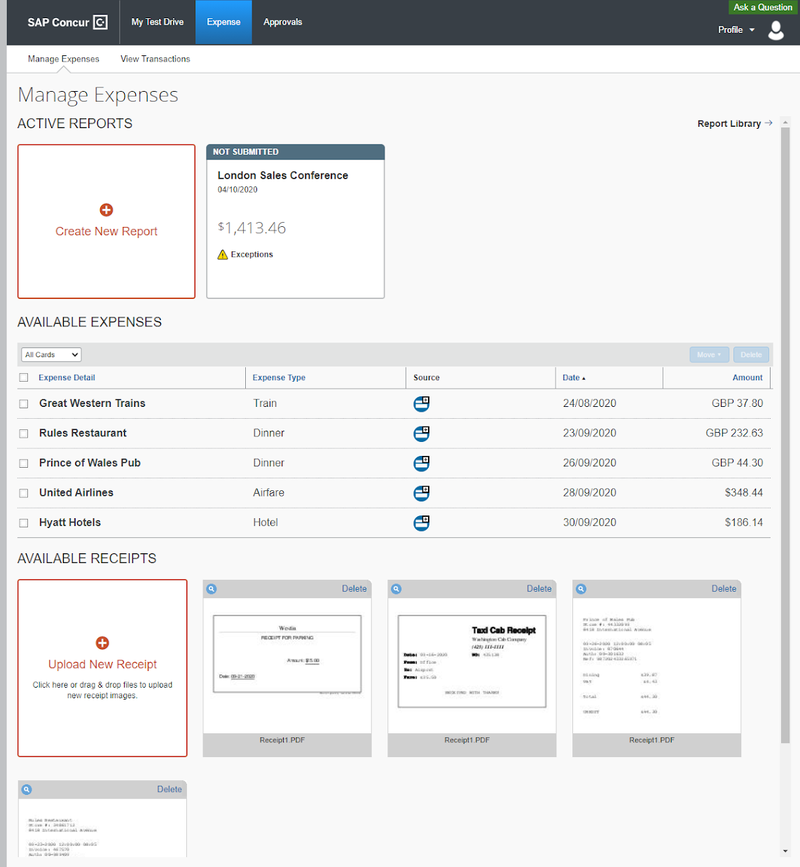Click the page vertical scrollbar
The height and width of the screenshot is (867, 800).
785,436
